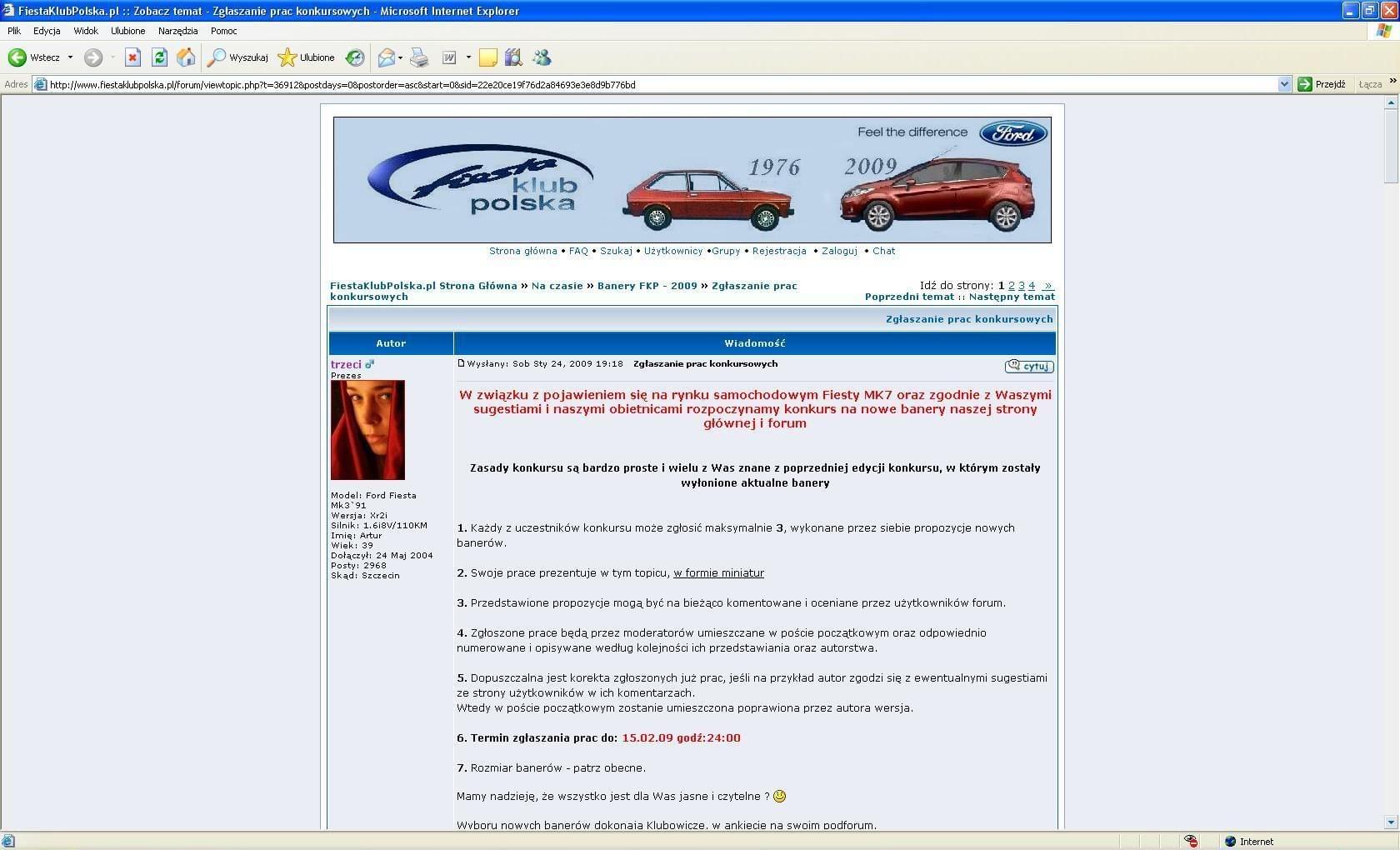Open the Ulubione star favorites pane

tap(306, 57)
